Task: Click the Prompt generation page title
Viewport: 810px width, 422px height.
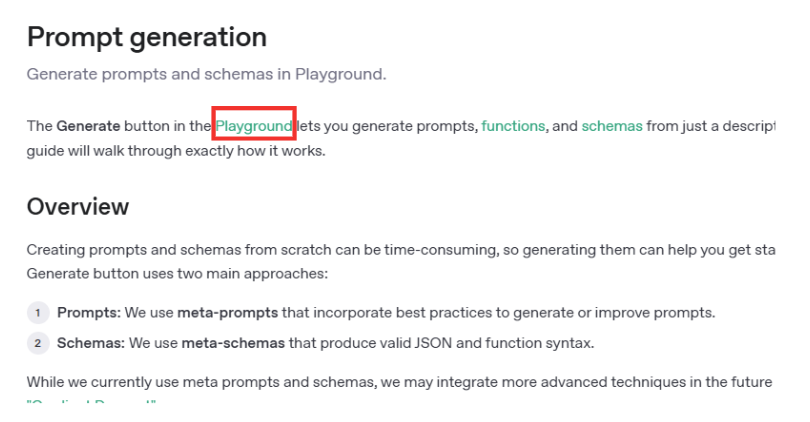Action: pos(146,38)
